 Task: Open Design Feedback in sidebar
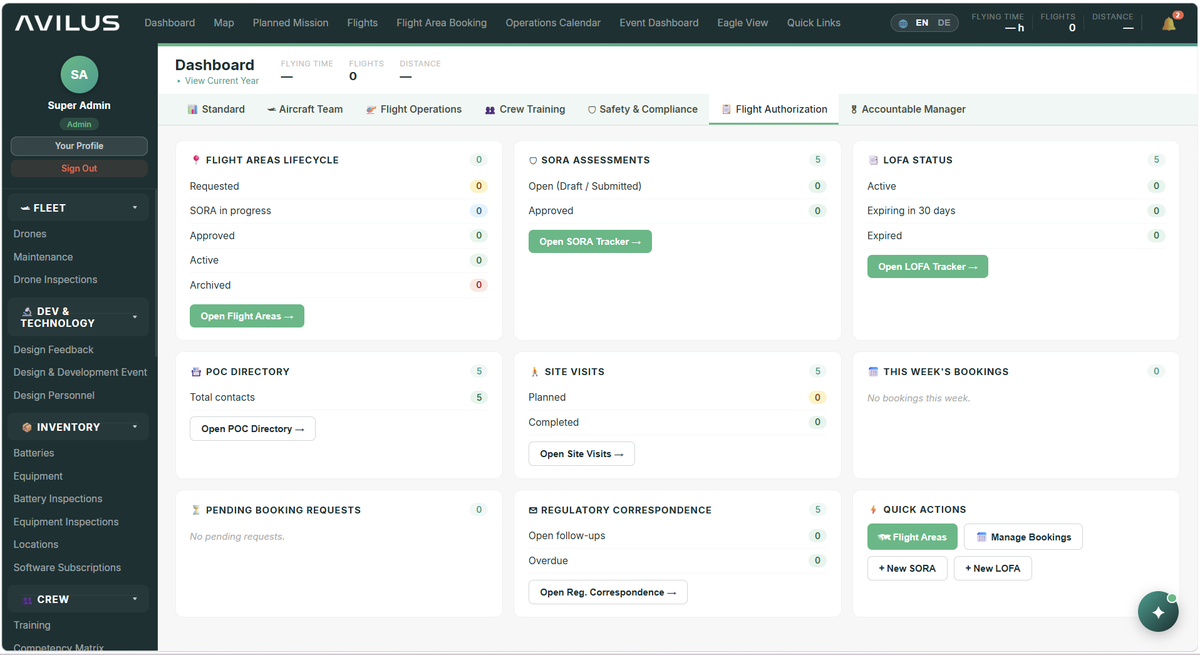[53, 350]
